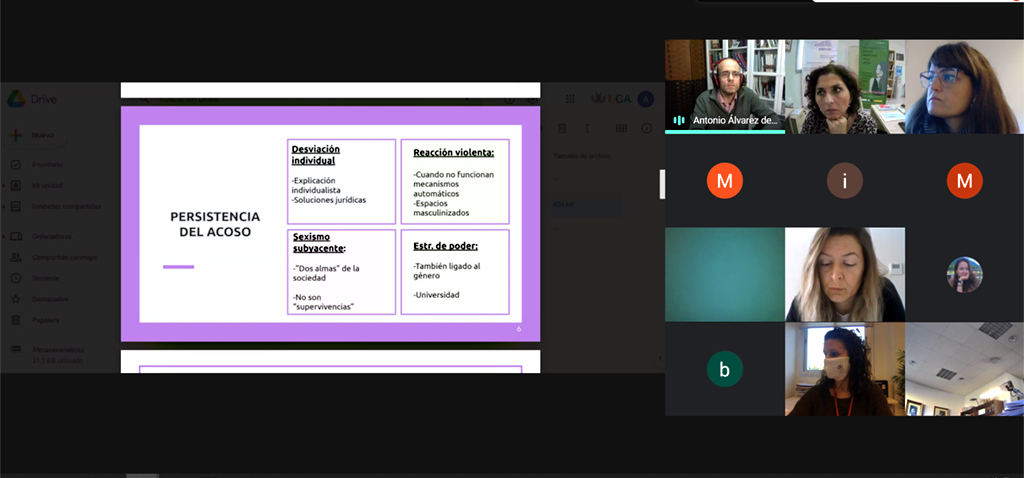Open Destacados starred section
1024x478 pixels.
coord(50,299)
